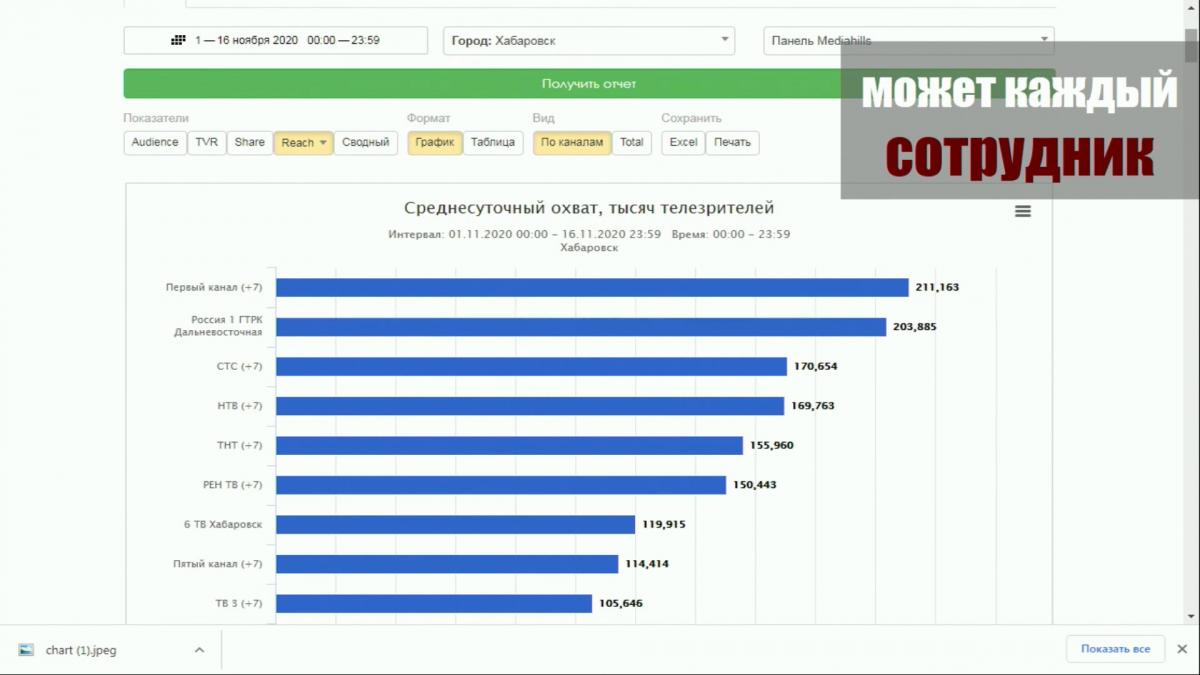Viewport: 1200px width, 675px height.
Task: Export report with Excel button
Action: click(x=683, y=143)
